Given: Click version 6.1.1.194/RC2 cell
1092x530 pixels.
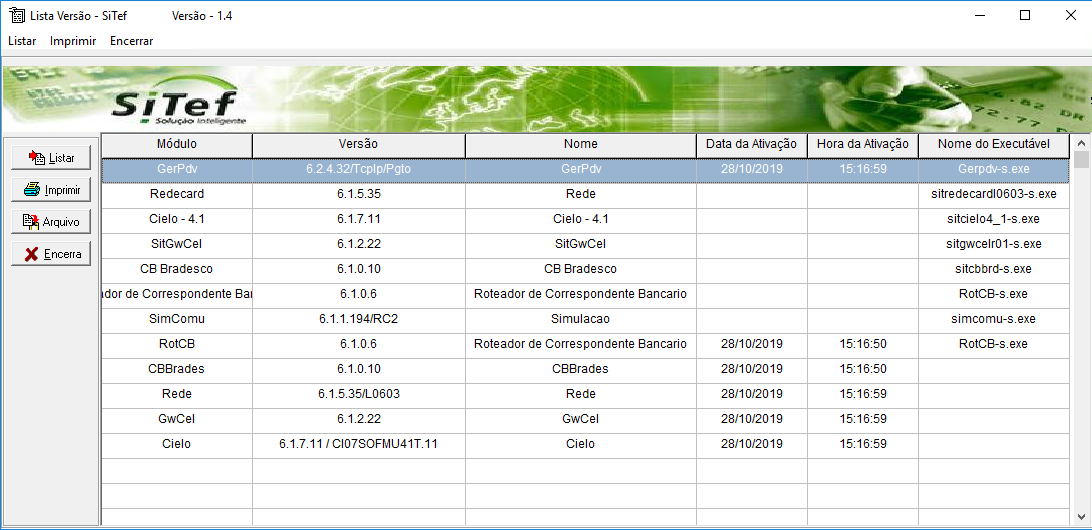Looking at the screenshot, I should [358, 320].
